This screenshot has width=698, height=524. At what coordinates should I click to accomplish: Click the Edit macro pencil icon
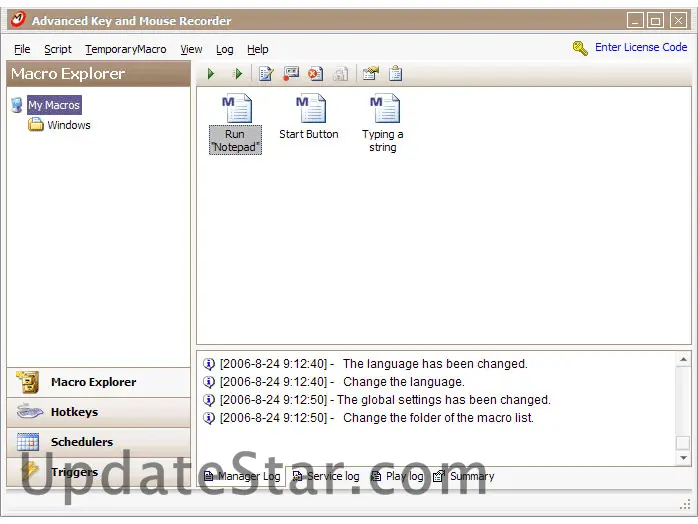pos(266,74)
